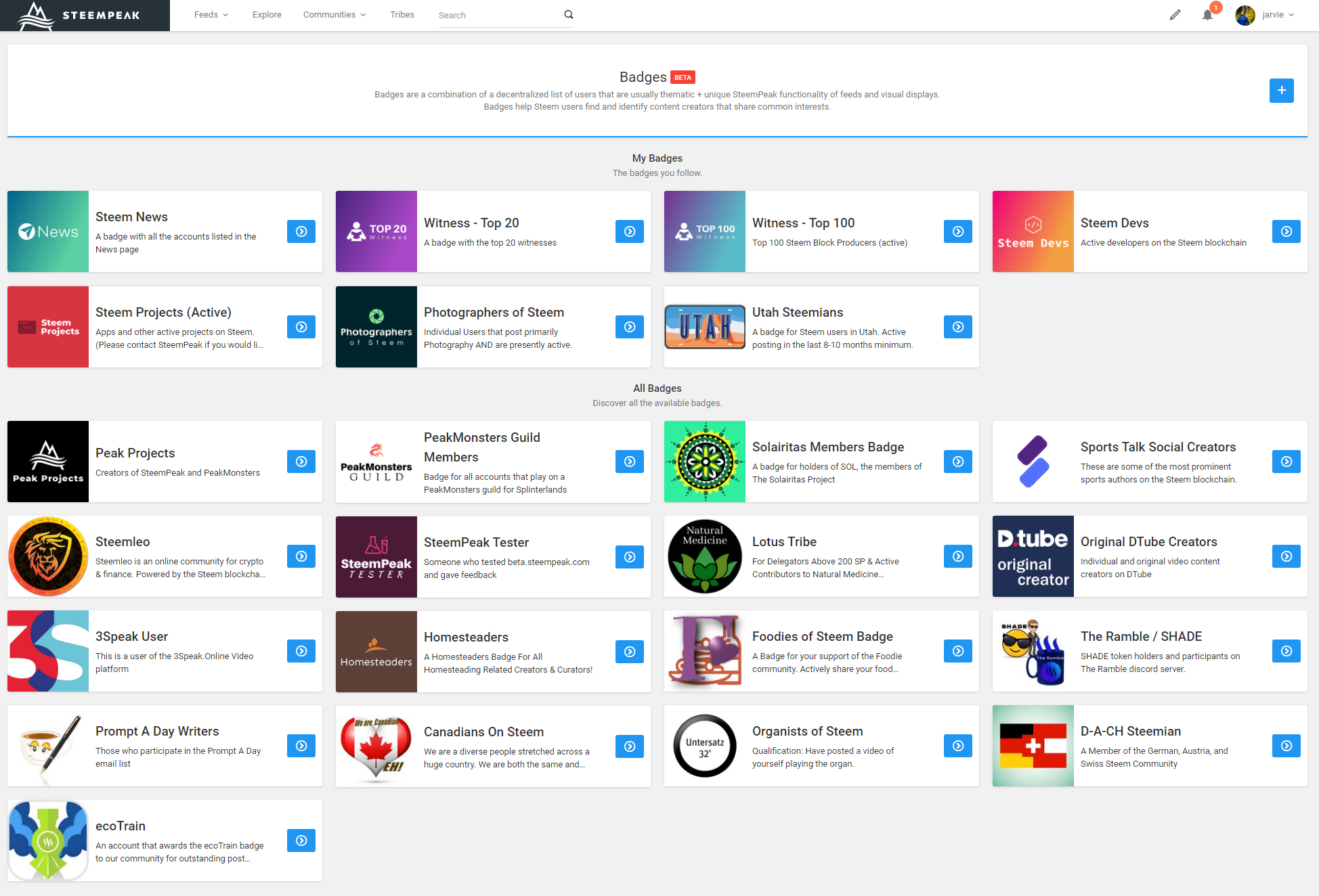1319x896 pixels.
Task: Open the Lotus Tribe arrow button
Action: click(x=958, y=556)
